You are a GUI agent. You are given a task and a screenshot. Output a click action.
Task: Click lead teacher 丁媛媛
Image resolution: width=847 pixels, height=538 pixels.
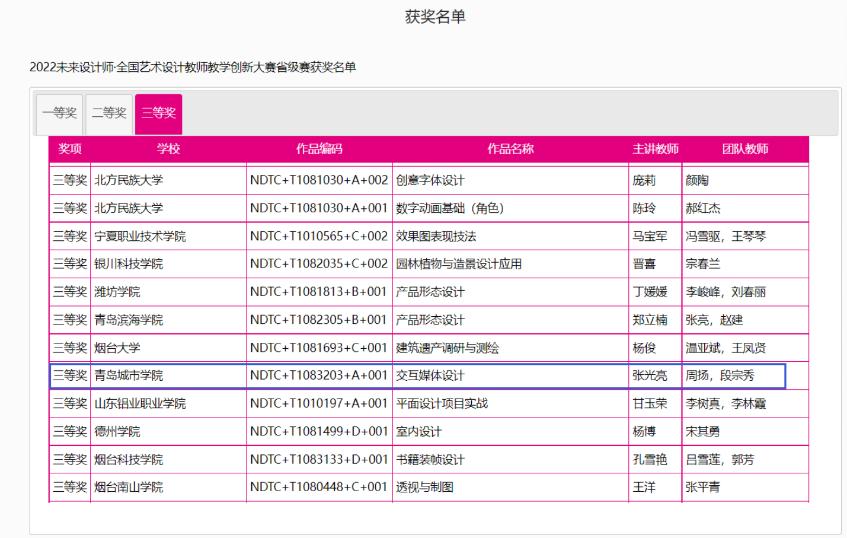click(650, 292)
